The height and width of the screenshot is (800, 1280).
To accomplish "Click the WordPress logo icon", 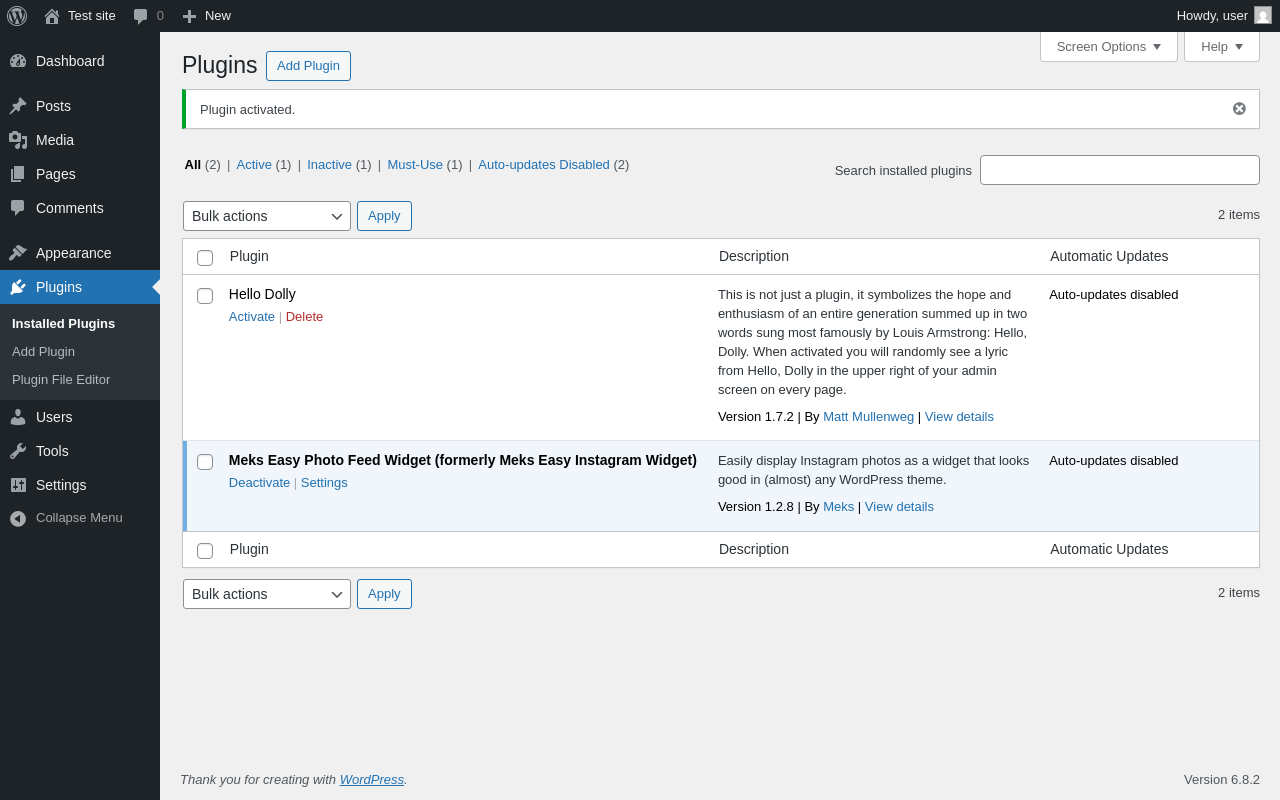I will click(17, 16).
